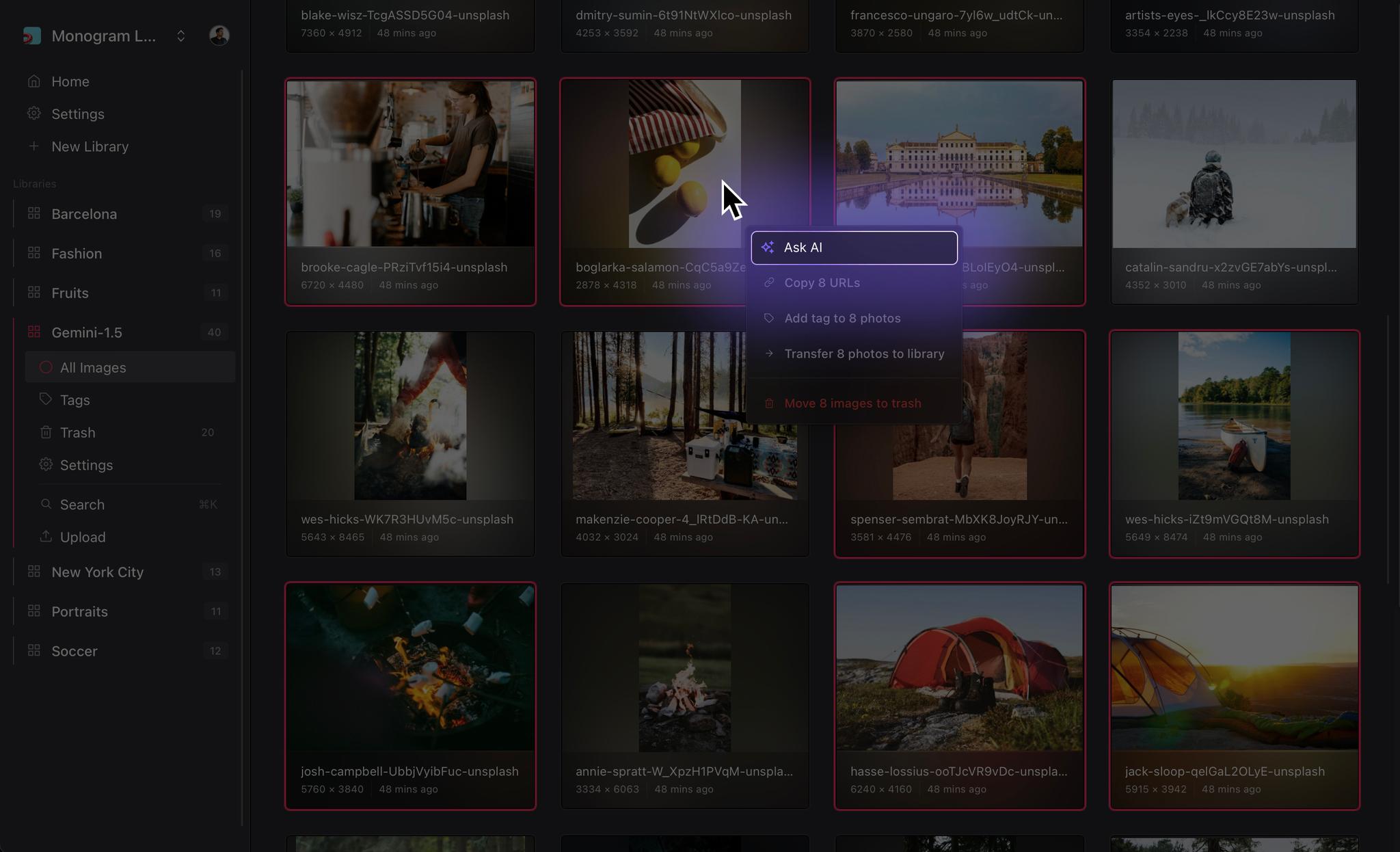Click the Tags icon under Gemini-1.5
The height and width of the screenshot is (852, 1400).
46,400
